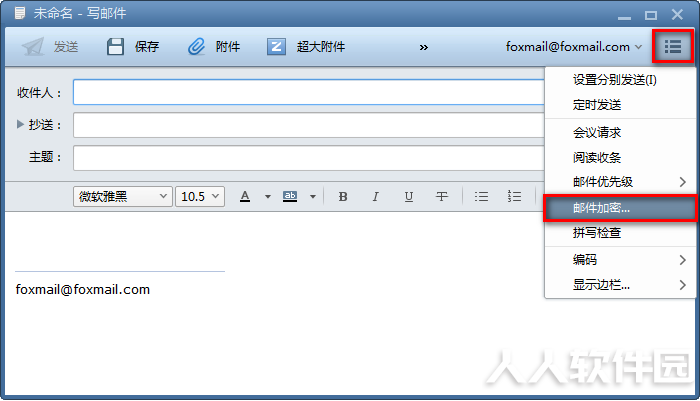Image resolution: width=700 pixels, height=401 pixels.
Task: Click into the 抄送 CC field
Action: tap(309, 125)
